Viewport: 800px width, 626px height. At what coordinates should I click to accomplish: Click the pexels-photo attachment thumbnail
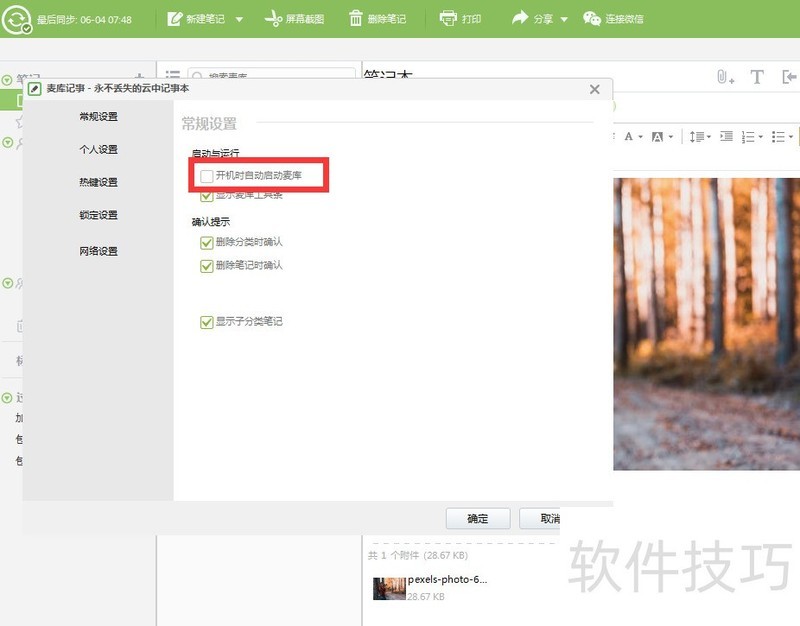click(x=389, y=589)
